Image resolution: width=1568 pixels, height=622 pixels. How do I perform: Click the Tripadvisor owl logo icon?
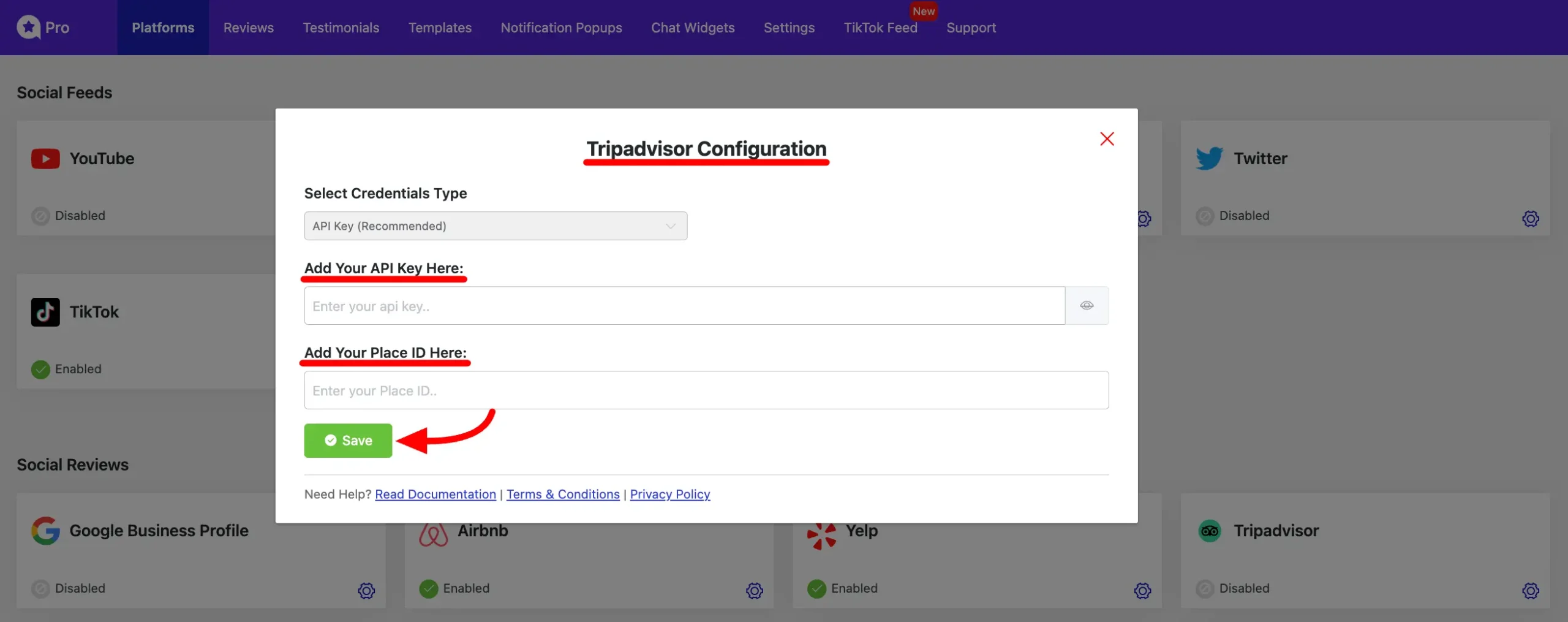click(x=1209, y=531)
